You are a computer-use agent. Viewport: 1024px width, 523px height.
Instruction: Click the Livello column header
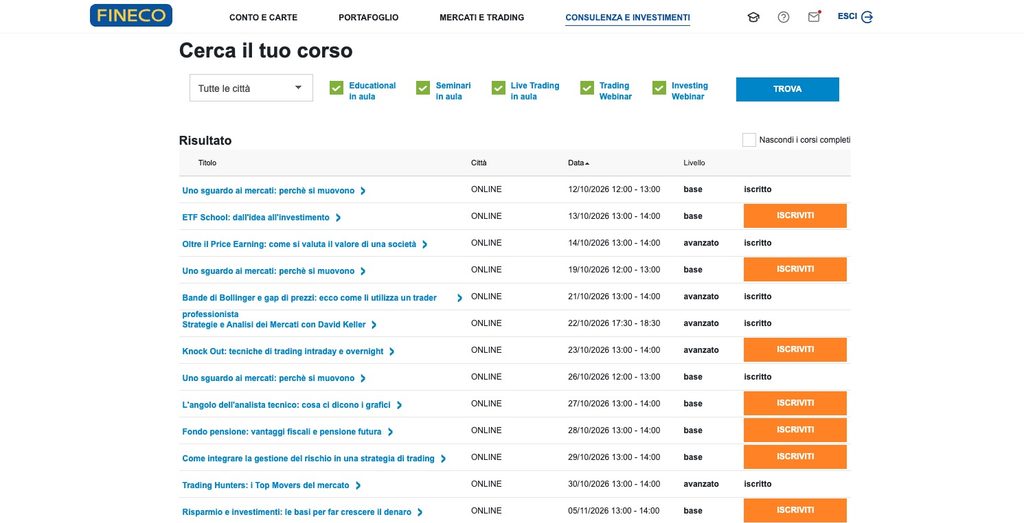[694, 163]
